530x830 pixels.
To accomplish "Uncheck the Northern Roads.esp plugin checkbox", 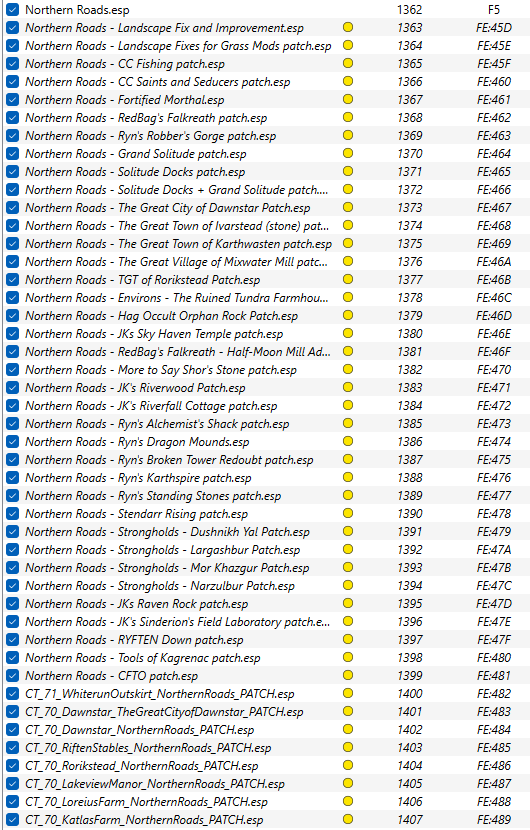I will point(13,10).
